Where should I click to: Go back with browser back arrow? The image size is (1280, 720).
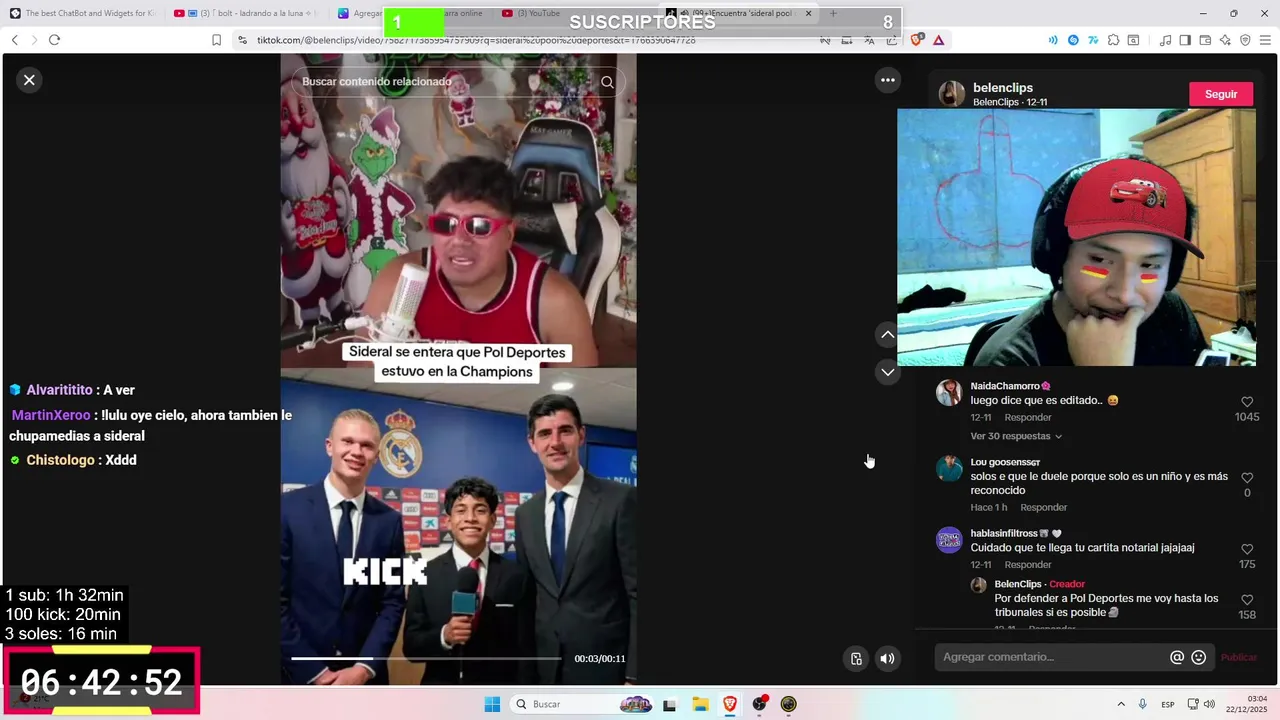pos(14,40)
